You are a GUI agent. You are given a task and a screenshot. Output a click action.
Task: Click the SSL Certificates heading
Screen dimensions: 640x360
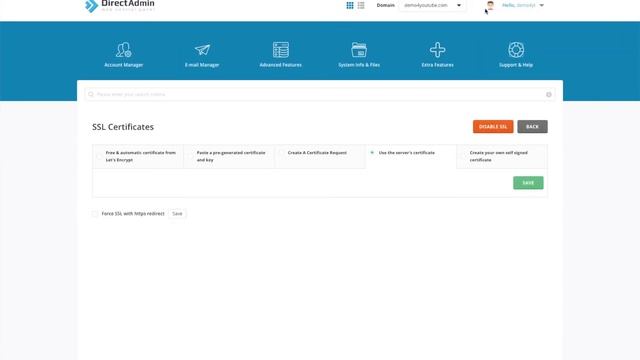[x=123, y=127]
